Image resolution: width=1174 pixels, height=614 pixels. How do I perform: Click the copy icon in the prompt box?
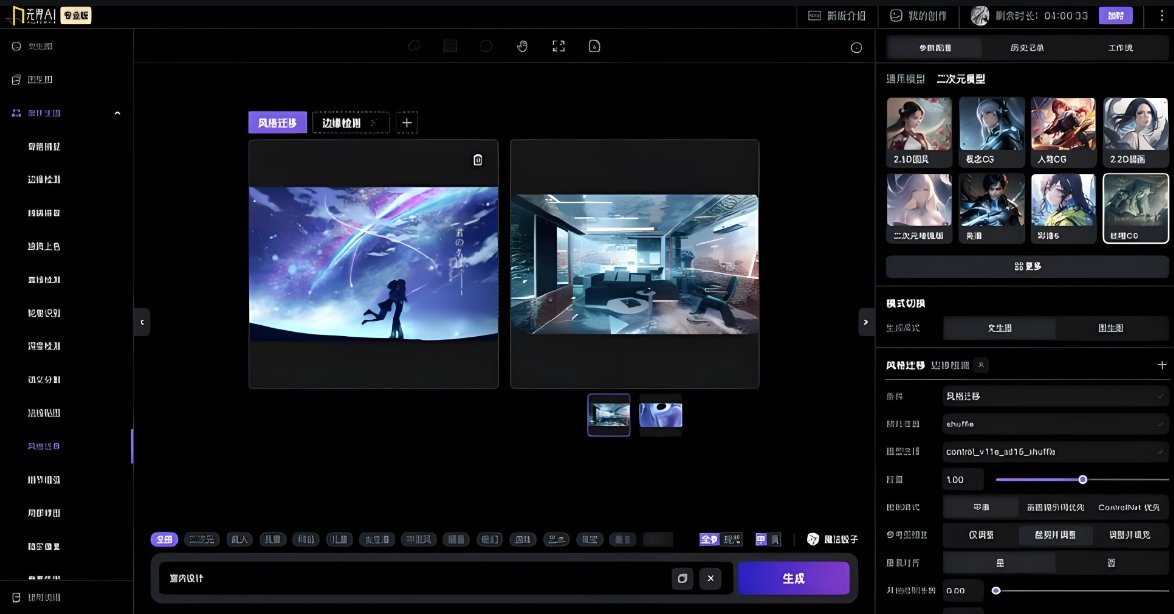(682, 578)
